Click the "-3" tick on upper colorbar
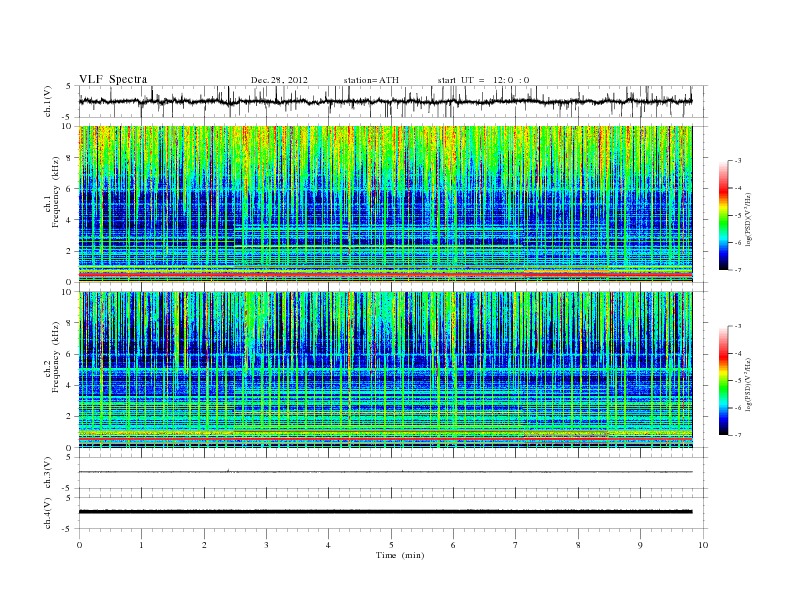Image resolution: width=792 pixels, height=612 pixels. pos(738,161)
